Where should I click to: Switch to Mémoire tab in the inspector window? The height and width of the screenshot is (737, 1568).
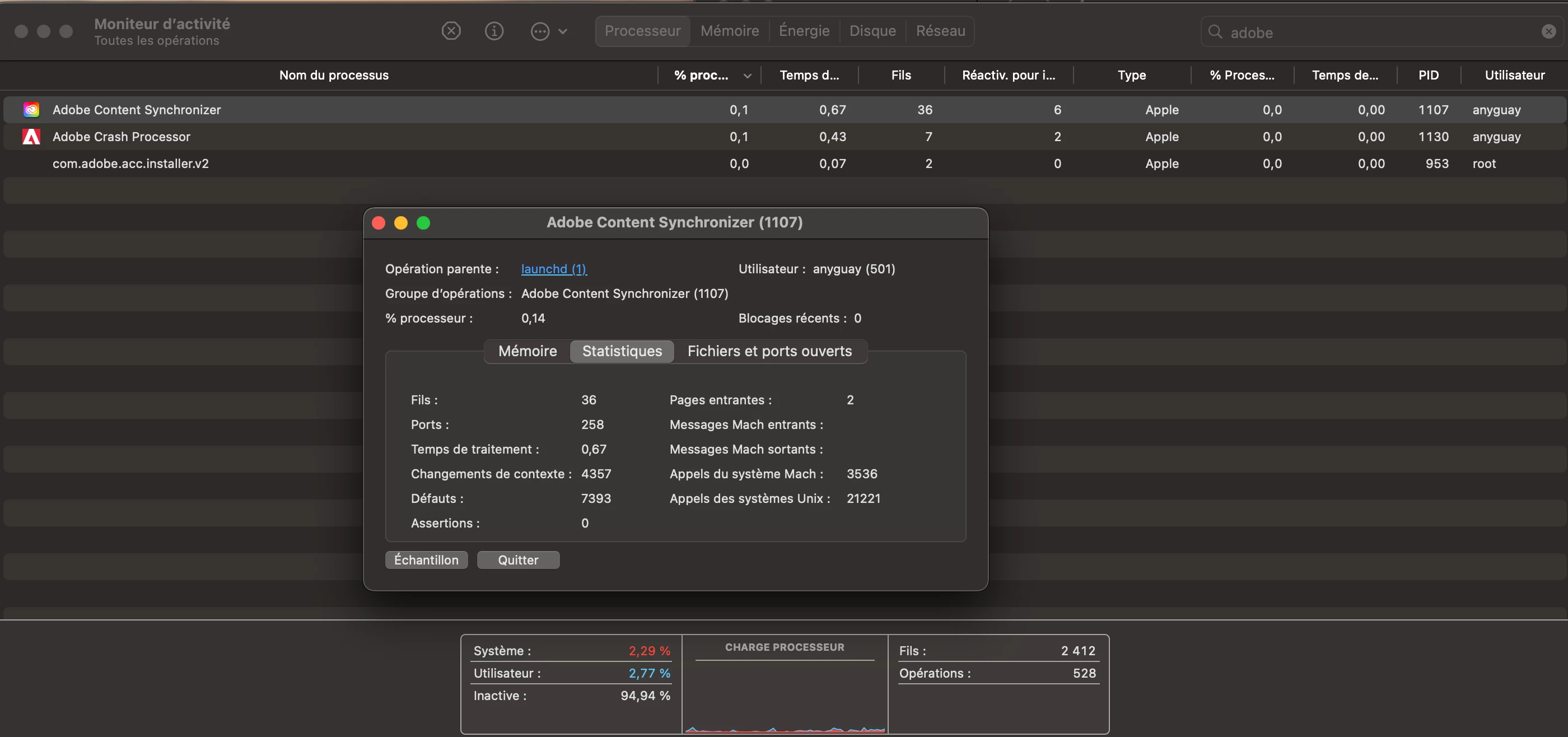527,351
